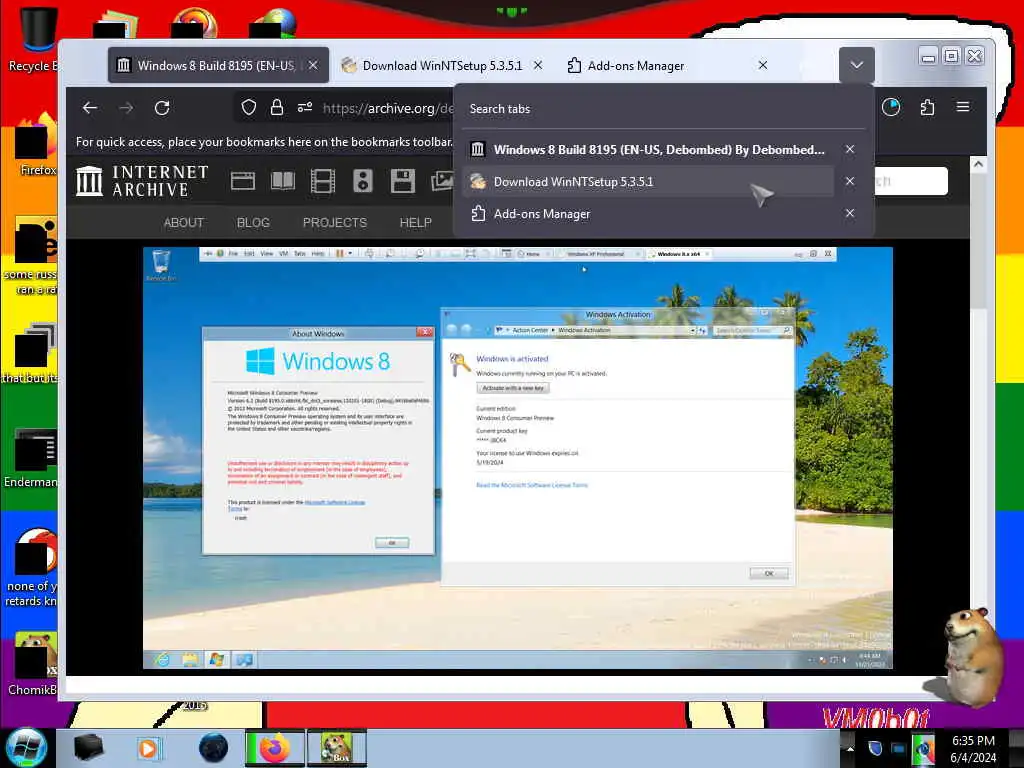Open site permissions icon in address bar
The image size is (1024, 768).
coord(305,107)
